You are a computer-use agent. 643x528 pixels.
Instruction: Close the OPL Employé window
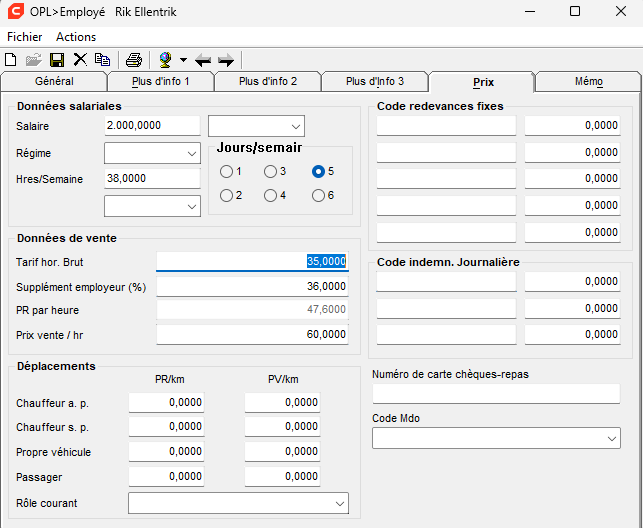(621, 11)
